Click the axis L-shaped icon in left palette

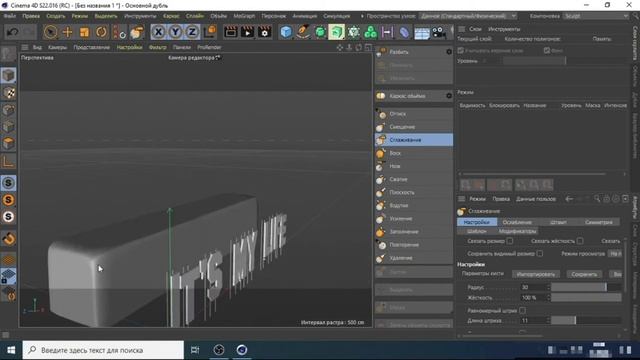coord(9,161)
